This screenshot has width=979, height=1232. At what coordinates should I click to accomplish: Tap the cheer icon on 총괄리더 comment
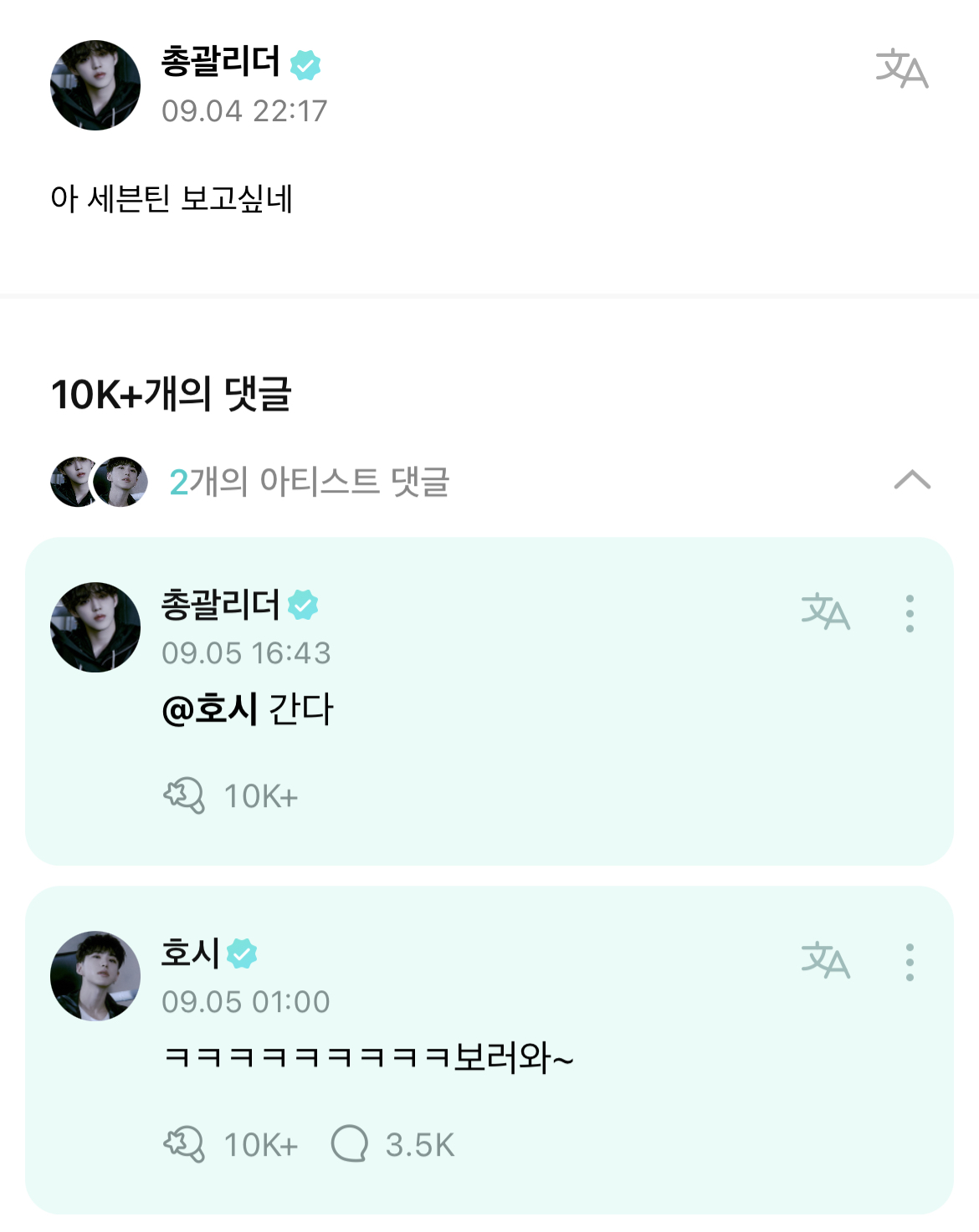point(184,795)
